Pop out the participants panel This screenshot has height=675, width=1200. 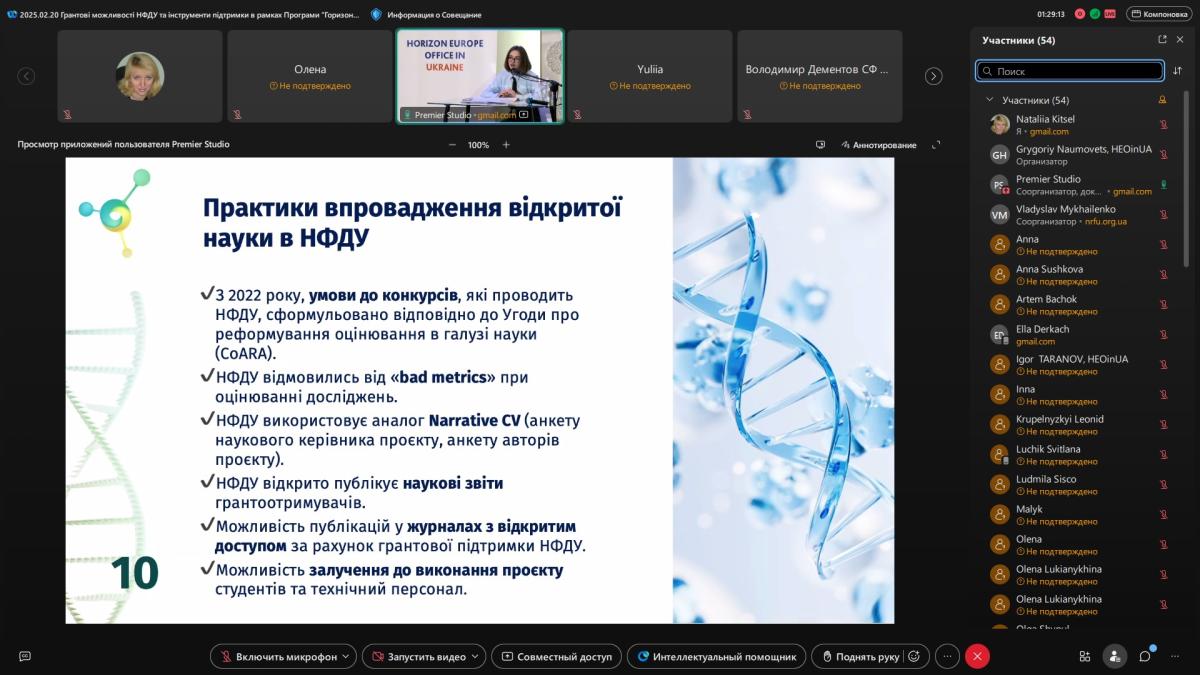[1162, 40]
